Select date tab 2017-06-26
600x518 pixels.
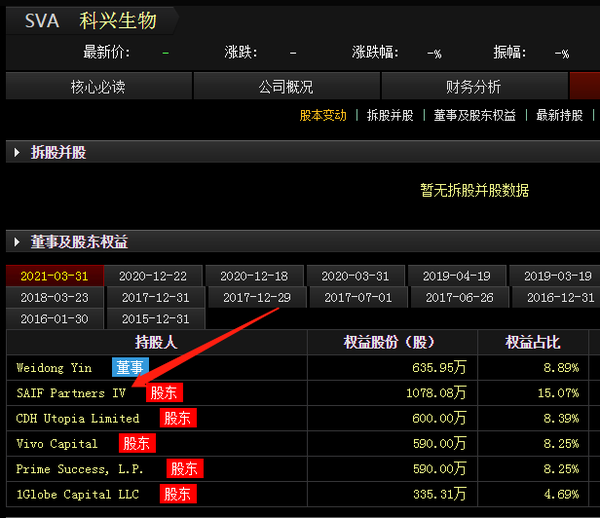[460, 297]
